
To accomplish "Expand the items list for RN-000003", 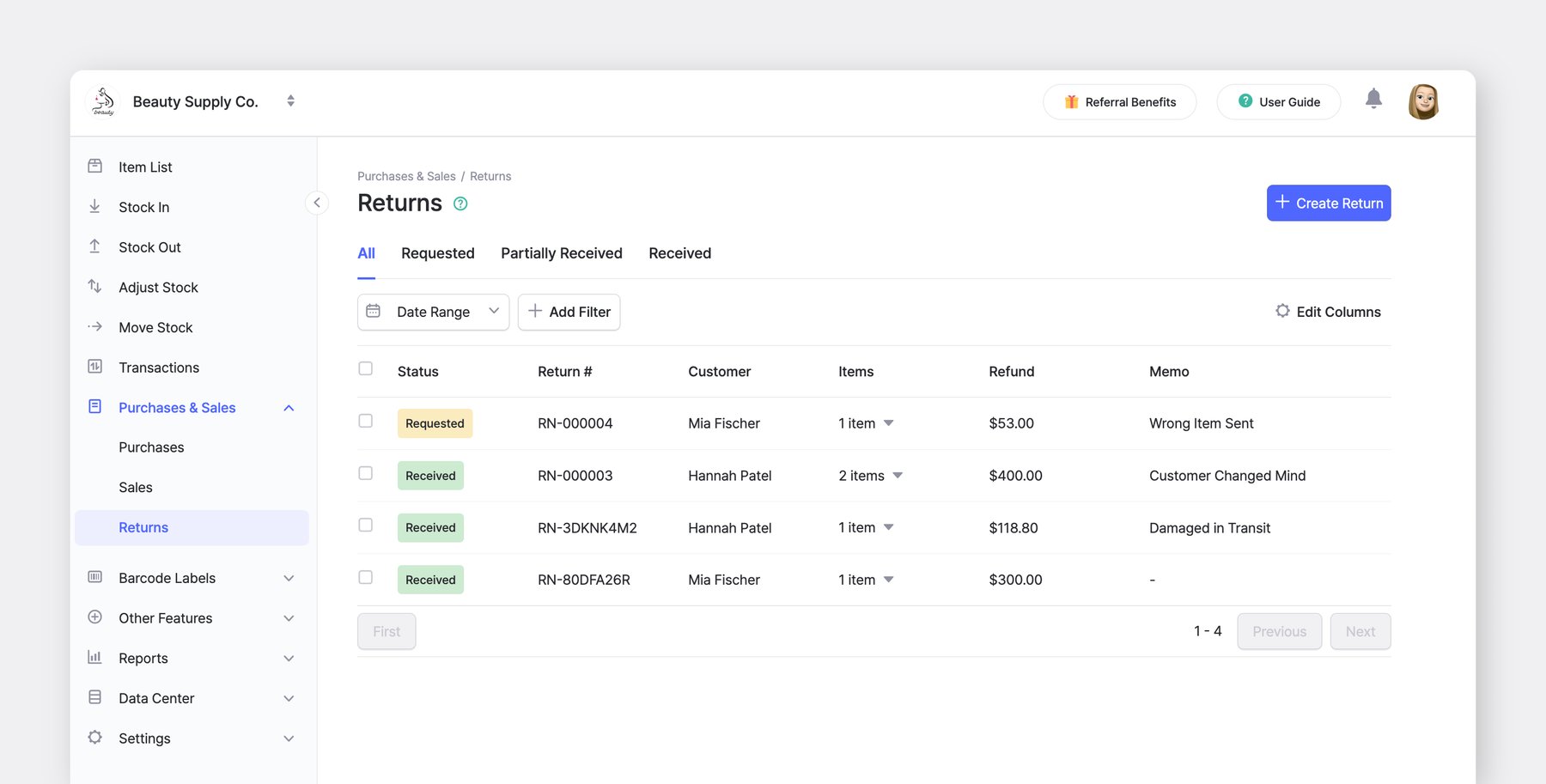I will pyautogui.click(x=898, y=476).
